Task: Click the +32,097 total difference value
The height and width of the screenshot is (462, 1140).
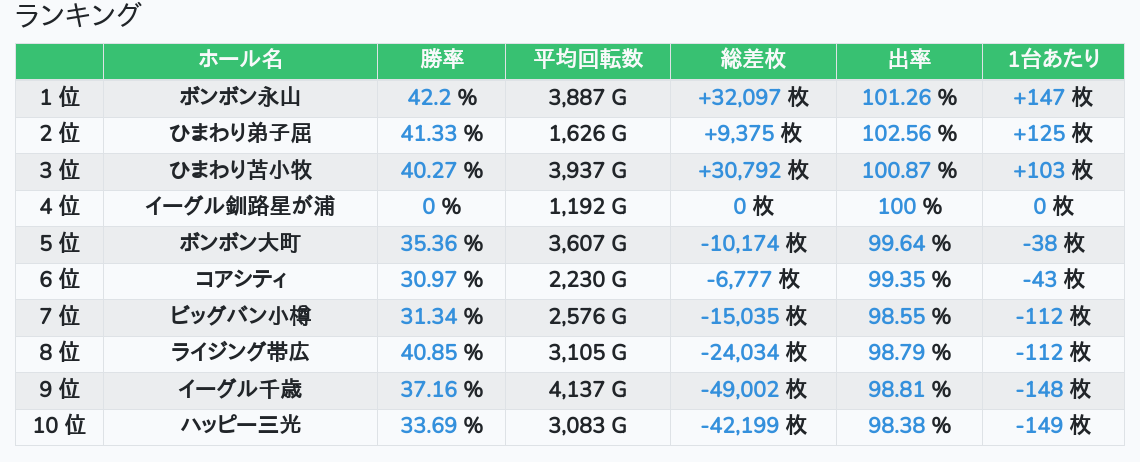Action: tap(739, 97)
